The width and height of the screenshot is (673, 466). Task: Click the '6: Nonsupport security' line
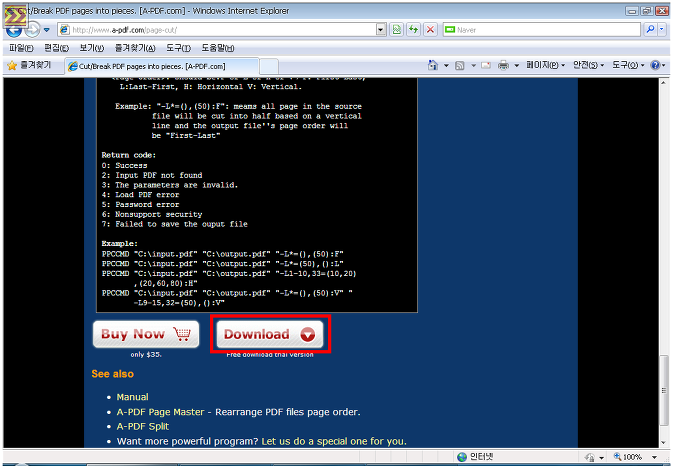click(x=152, y=214)
